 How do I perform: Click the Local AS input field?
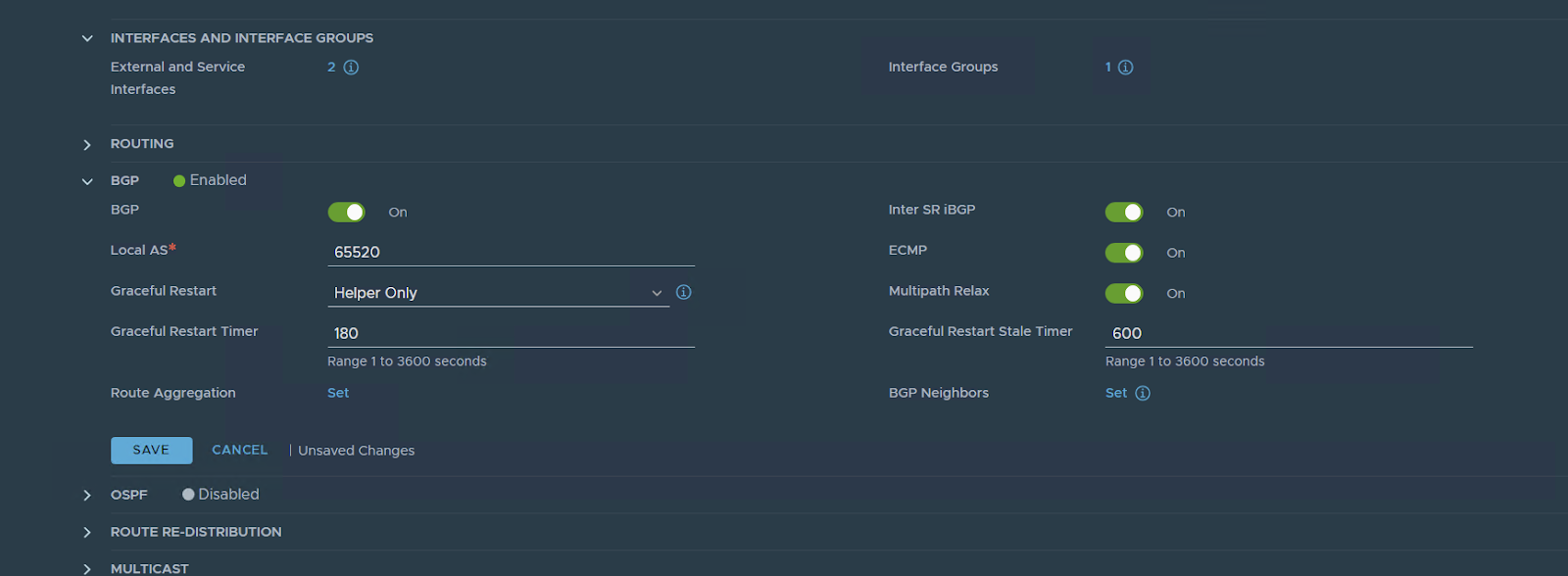(x=511, y=252)
